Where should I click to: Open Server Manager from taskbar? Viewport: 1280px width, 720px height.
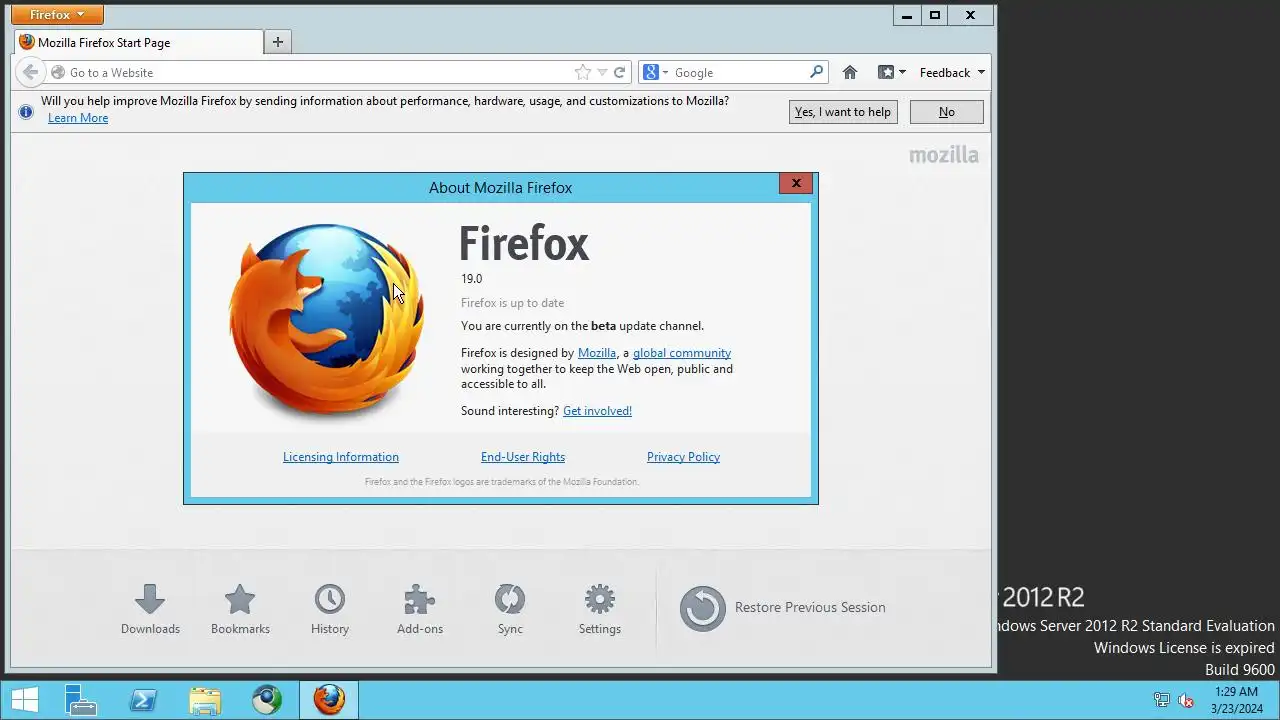point(81,700)
